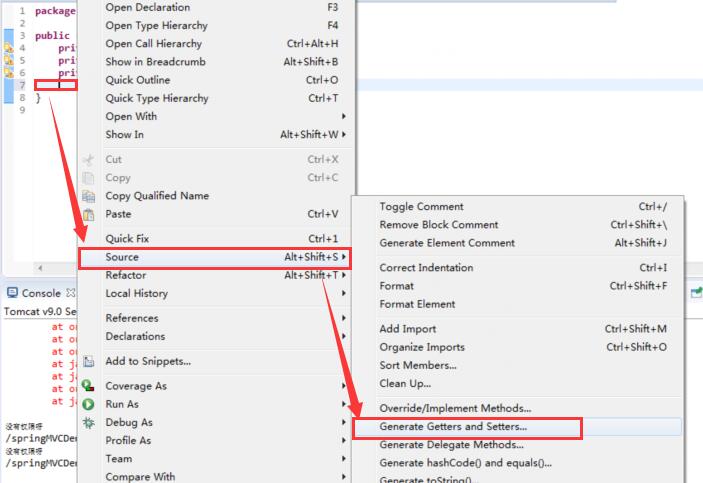Click the green Run As icon

(x=88, y=404)
